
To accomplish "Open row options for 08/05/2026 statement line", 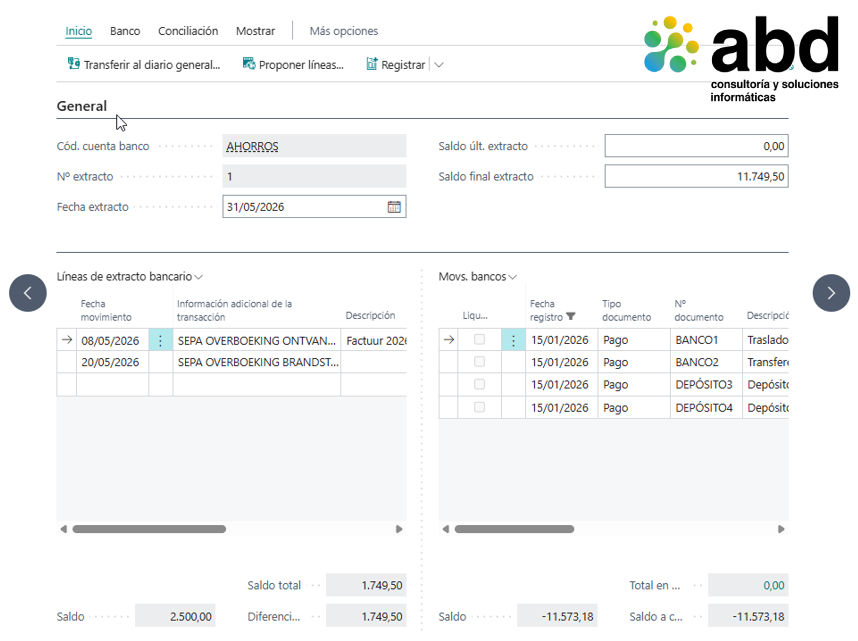I will 160,340.
